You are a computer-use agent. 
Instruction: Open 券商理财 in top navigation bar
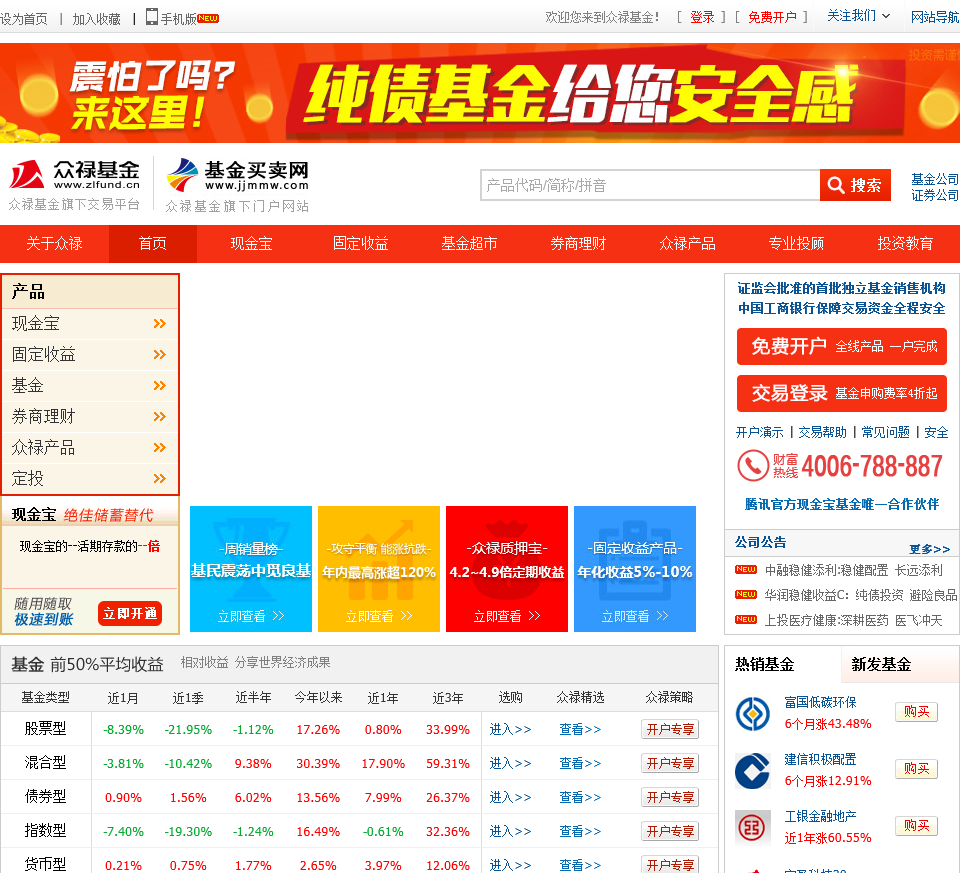[x=579, y=244]
